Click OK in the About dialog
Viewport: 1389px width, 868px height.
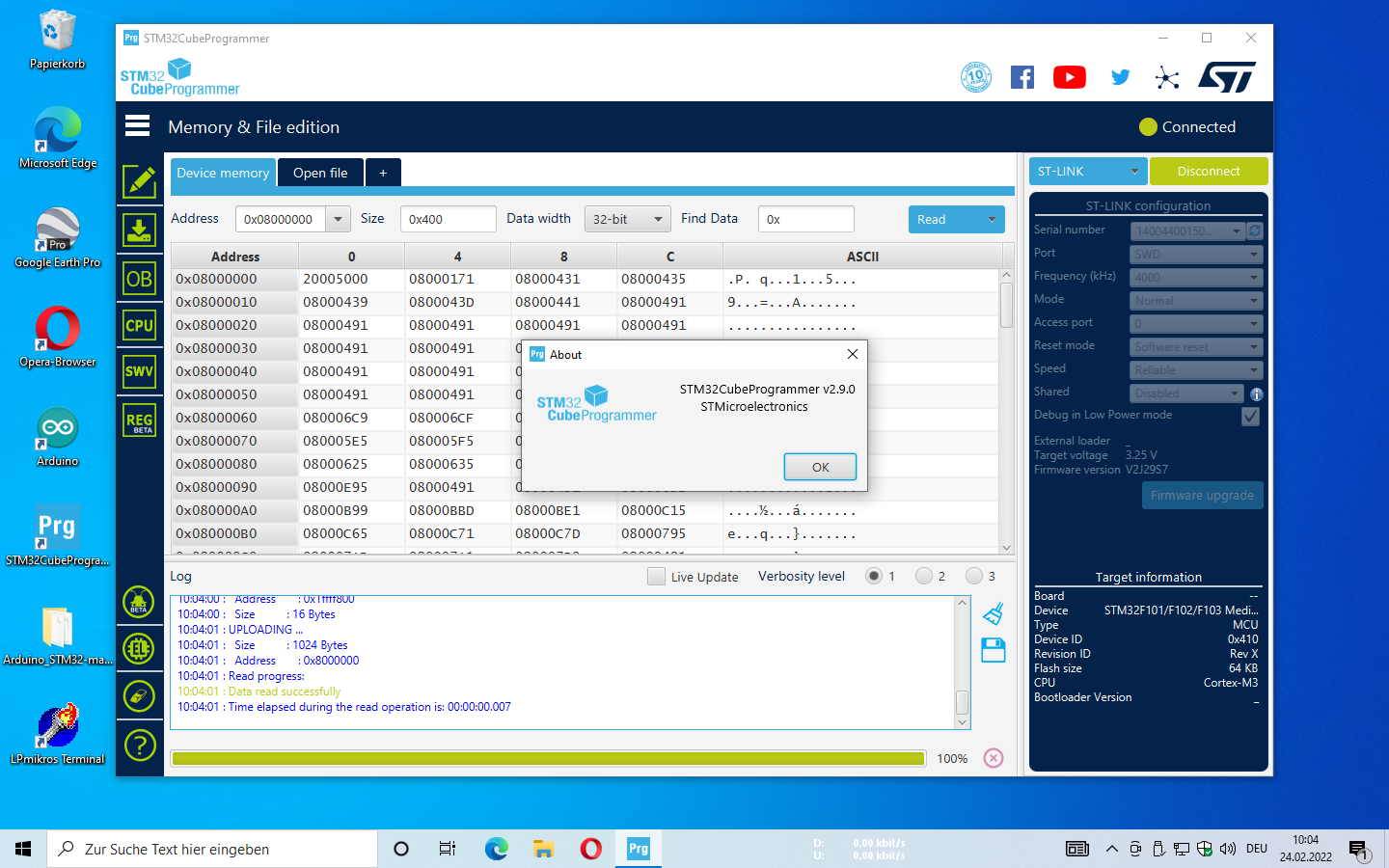click(820, 467)
